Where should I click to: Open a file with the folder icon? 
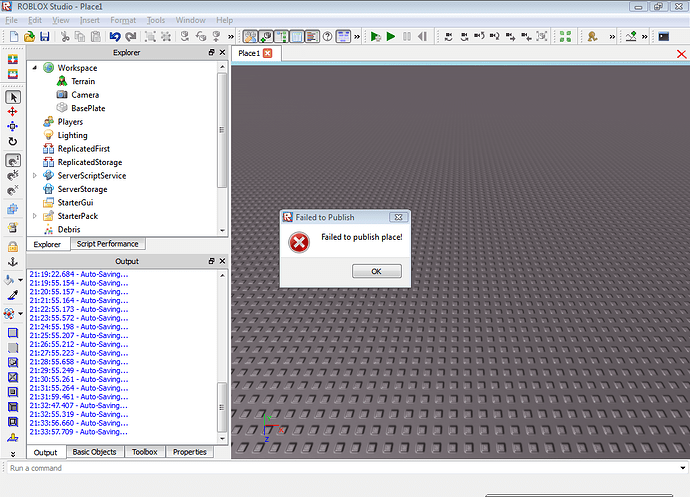pyautogui.click(x=29, y=37)
